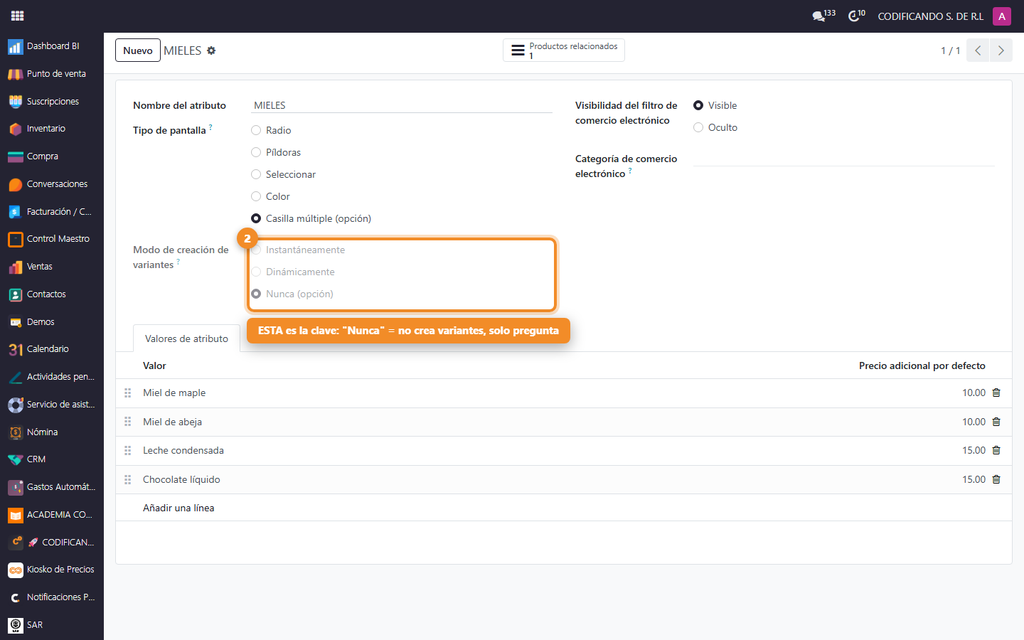Click the 15.00 price for Leche condensada
Viewport: 1024px width, 640px height.
[974, 451]
